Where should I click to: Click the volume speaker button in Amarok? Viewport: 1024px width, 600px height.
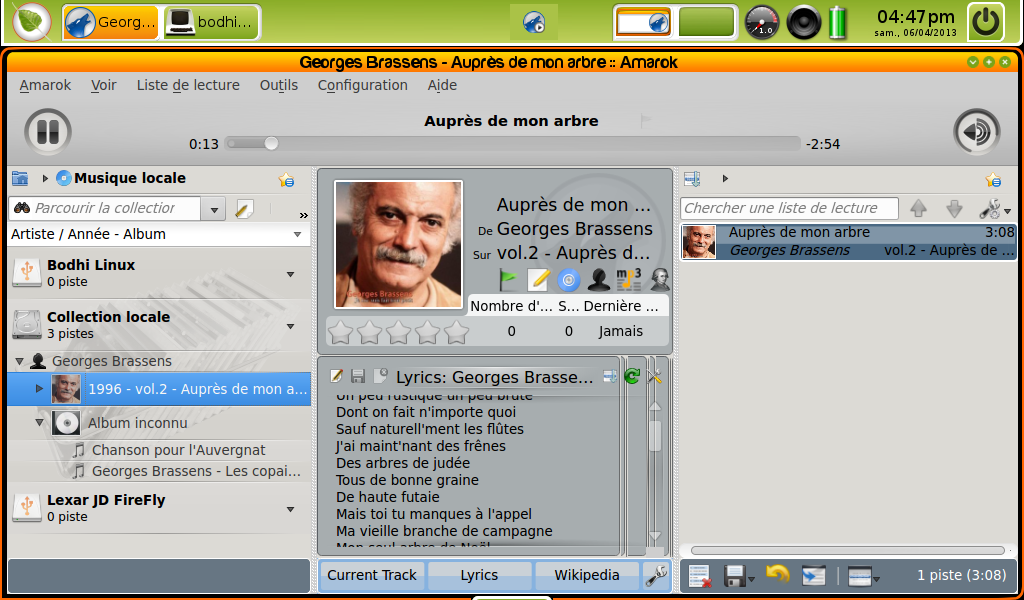coord(976,132)
